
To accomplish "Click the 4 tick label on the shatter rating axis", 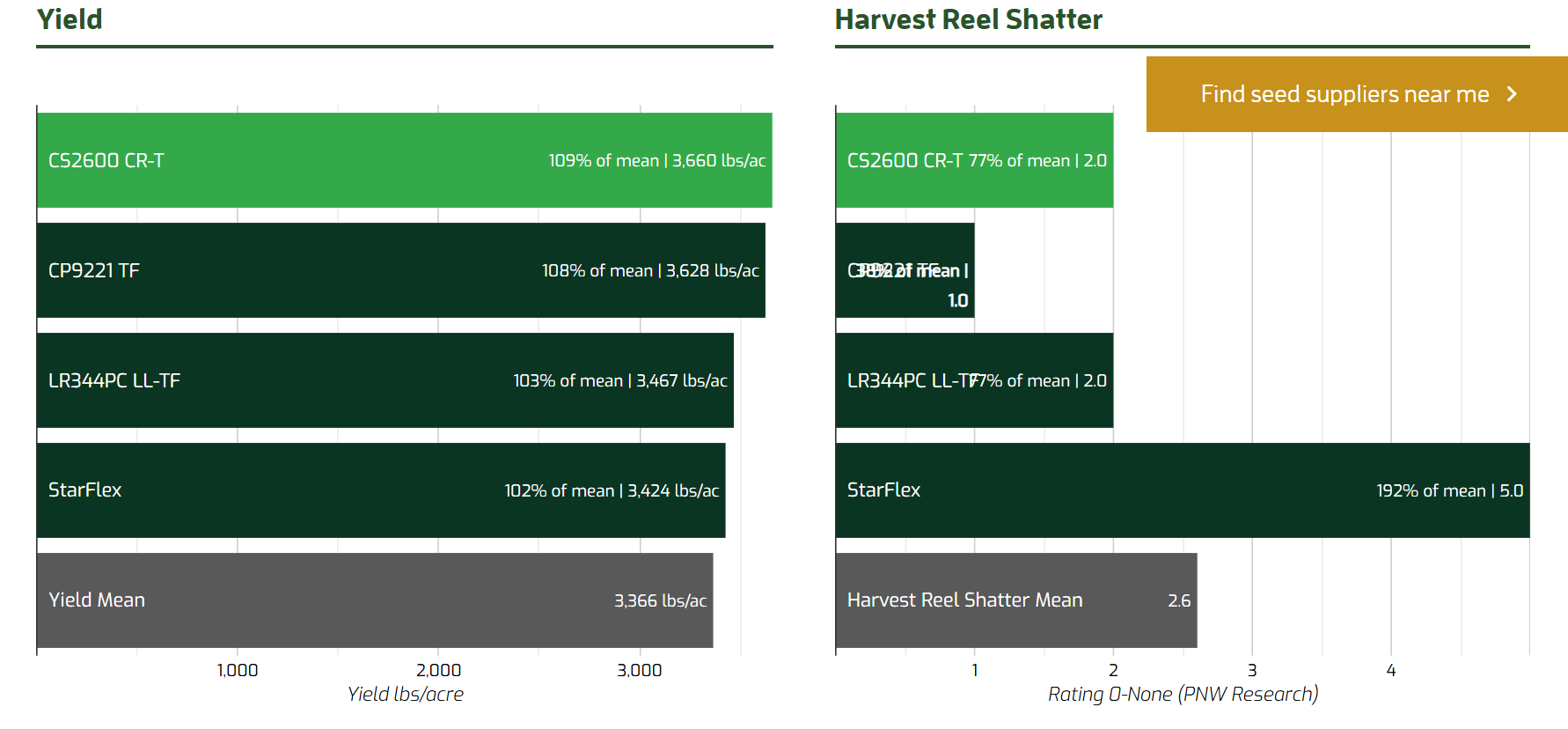I will click(x=1390, y=671).
